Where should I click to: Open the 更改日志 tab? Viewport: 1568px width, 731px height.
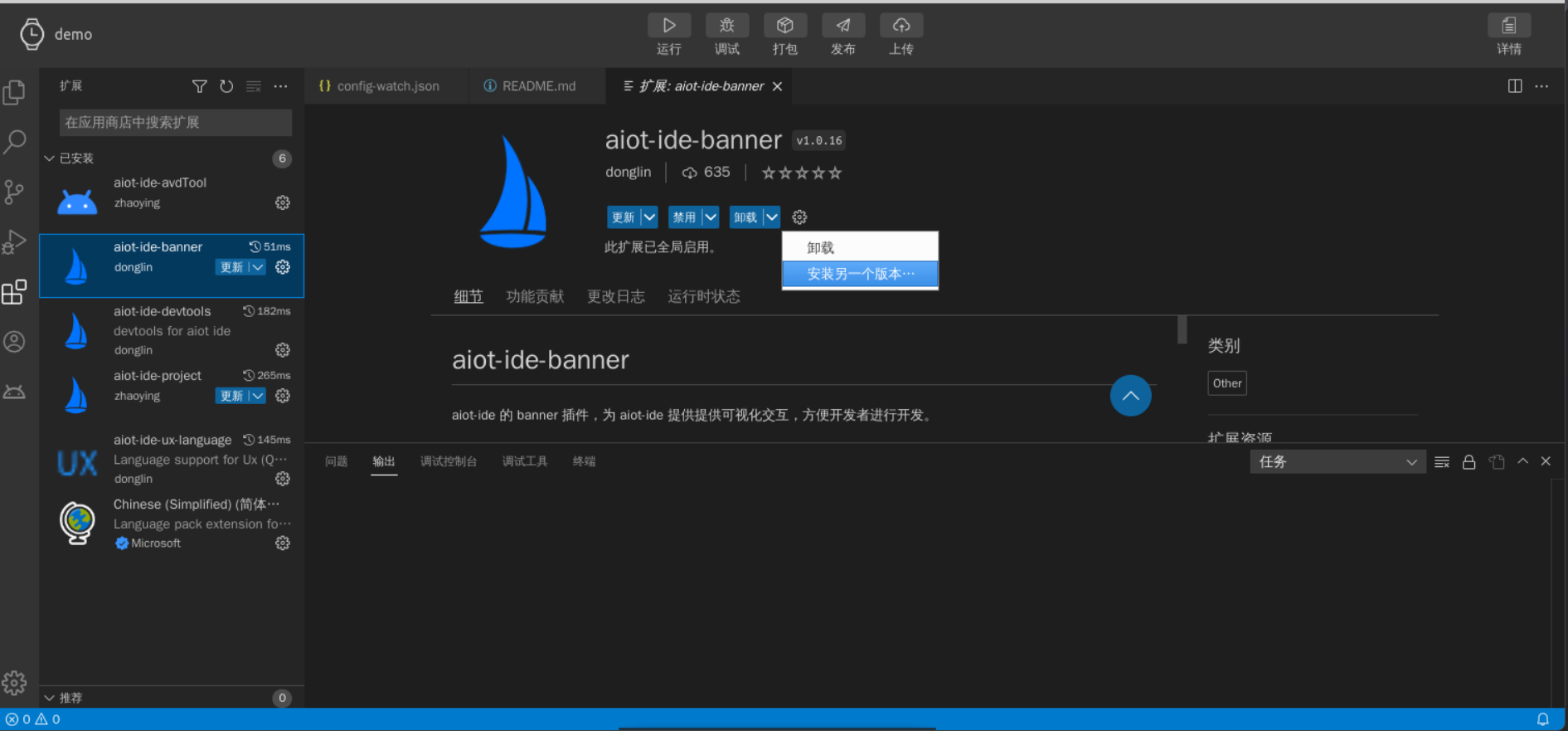click(616, 297)
